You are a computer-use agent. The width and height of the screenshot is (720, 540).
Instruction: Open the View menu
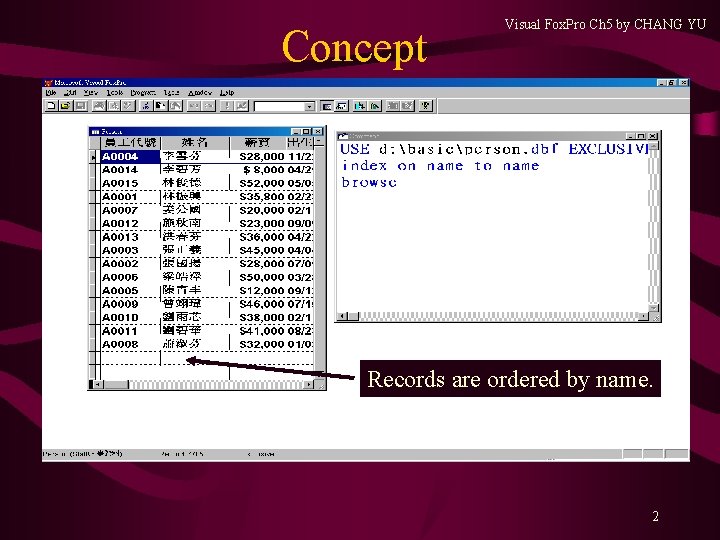[91, 93]
